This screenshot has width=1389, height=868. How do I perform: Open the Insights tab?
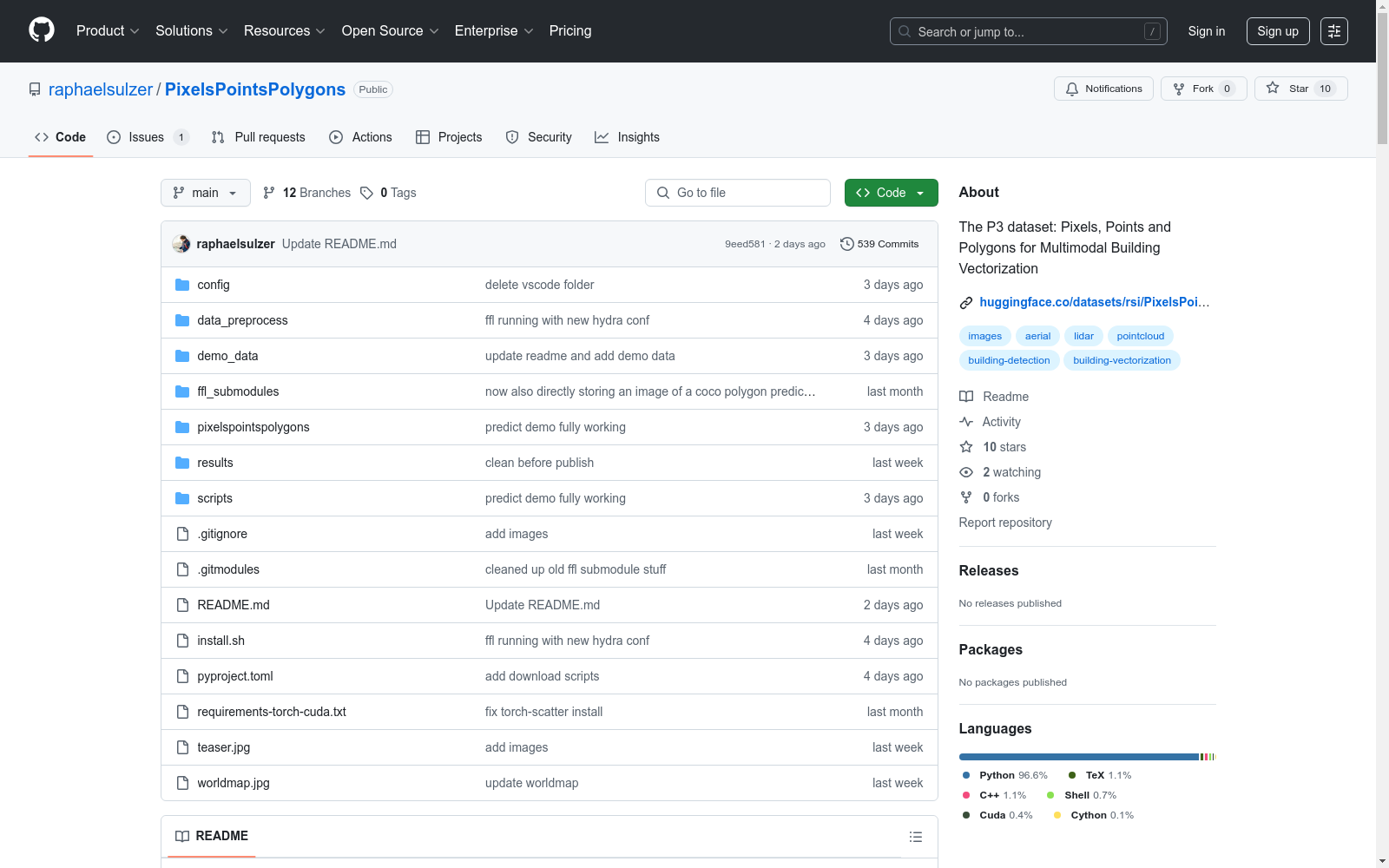tap(628, 137)
